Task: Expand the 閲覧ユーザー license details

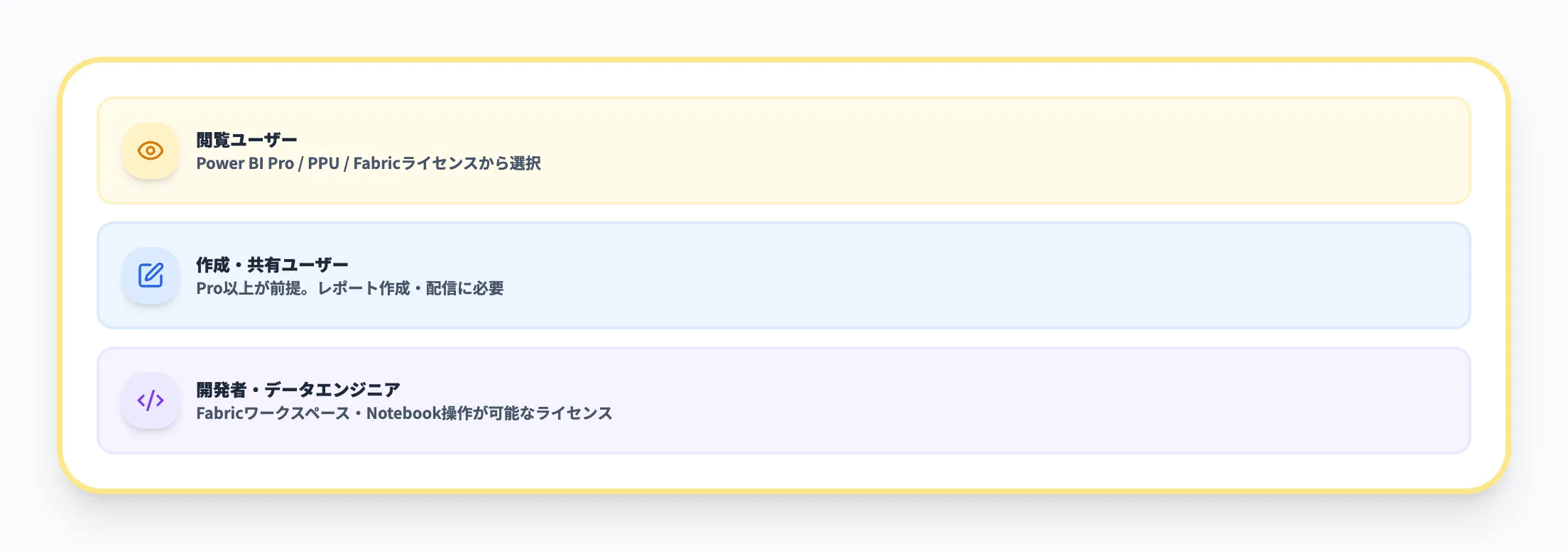Action: (781, 151)
